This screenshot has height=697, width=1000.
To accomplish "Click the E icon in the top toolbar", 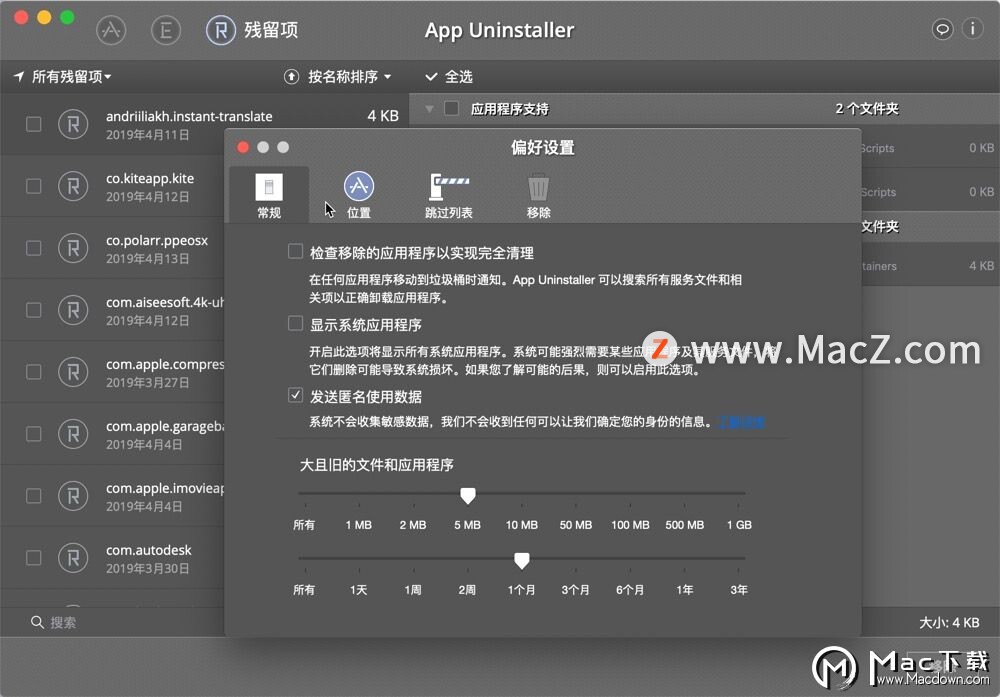I will click(166, 29).
